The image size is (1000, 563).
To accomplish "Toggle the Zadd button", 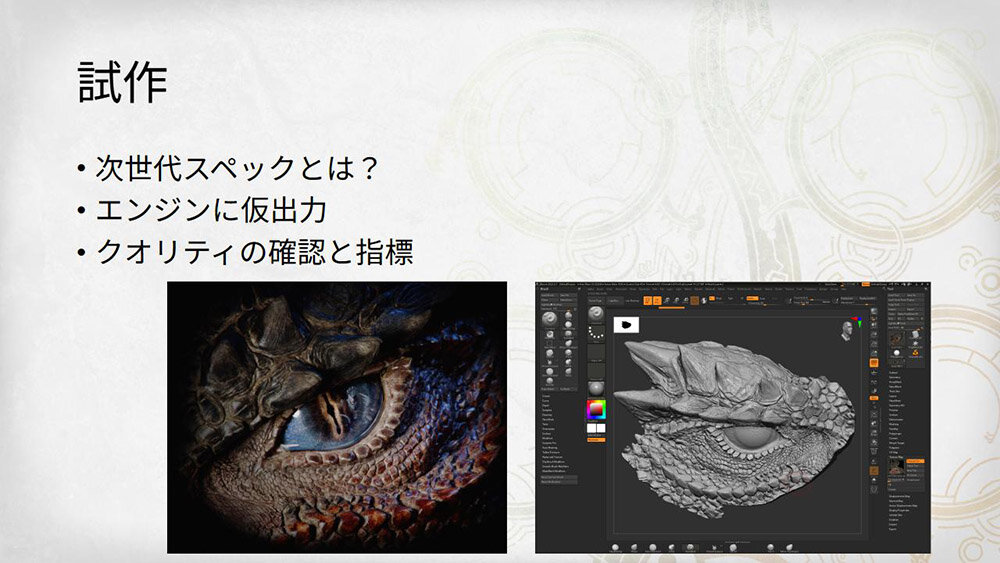I will click(x=753, y=298).
